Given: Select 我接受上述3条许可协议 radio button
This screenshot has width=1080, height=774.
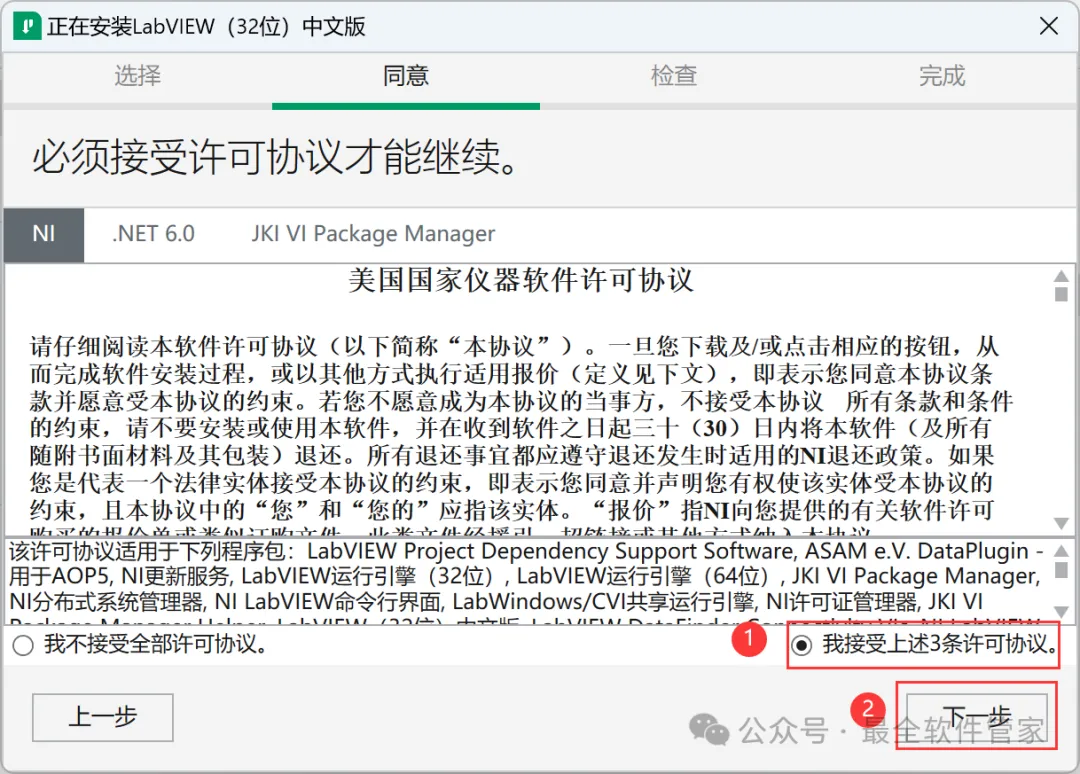Looking at the screenshot, I should coord(801,645).
